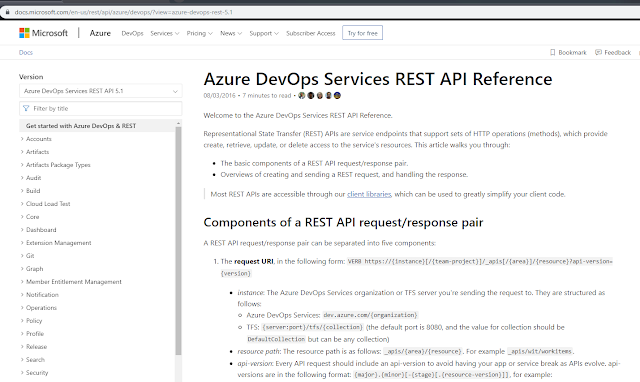The height and width of the screenshot is (382, 640).
Task: Click the Components of a REST API heading
Action: (343, 222)
